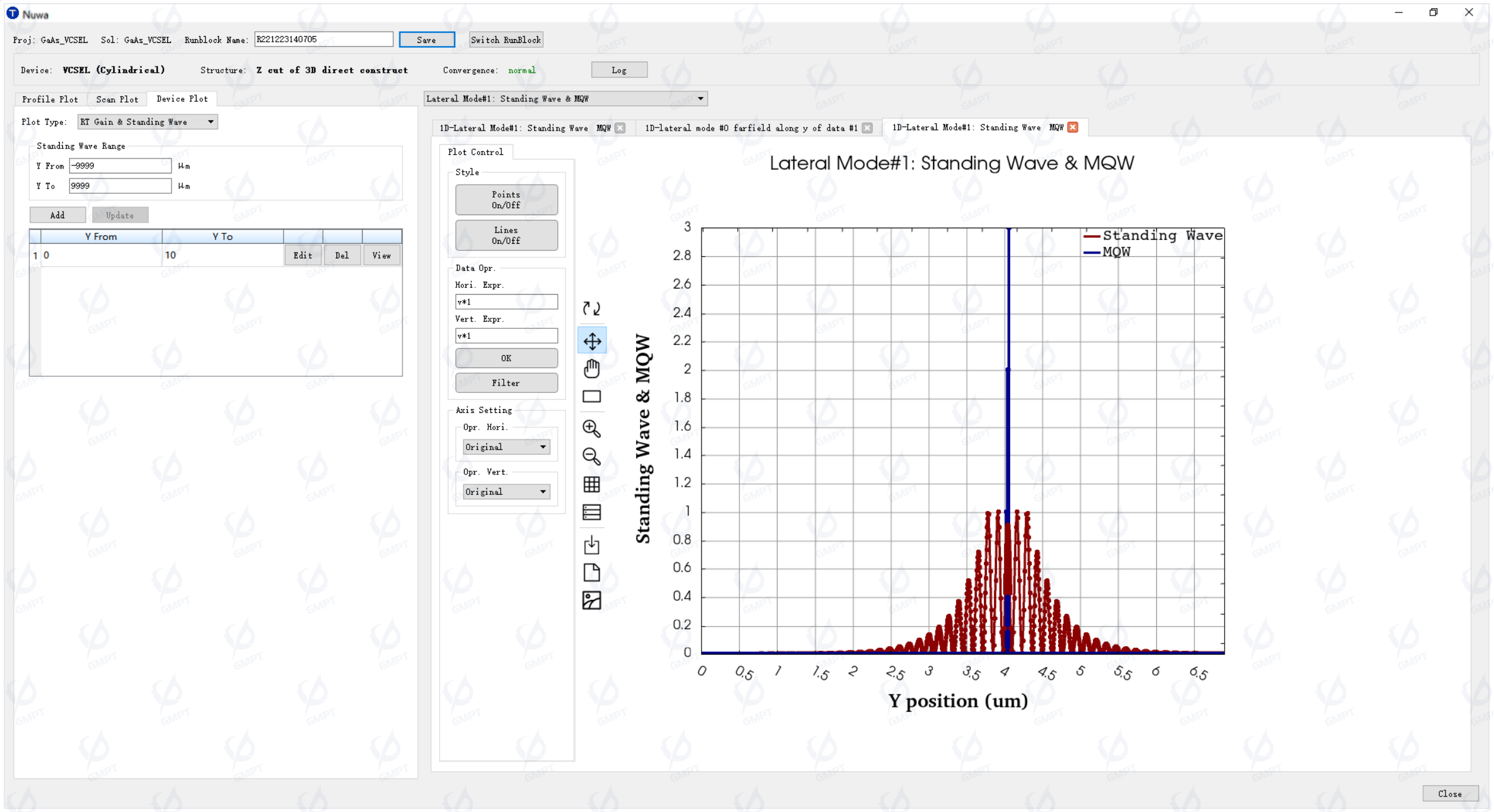Image resolution: width=1494 pixels, height=812 pixels.
Task: Click the Y From input field
Action: tap(120, 166)
